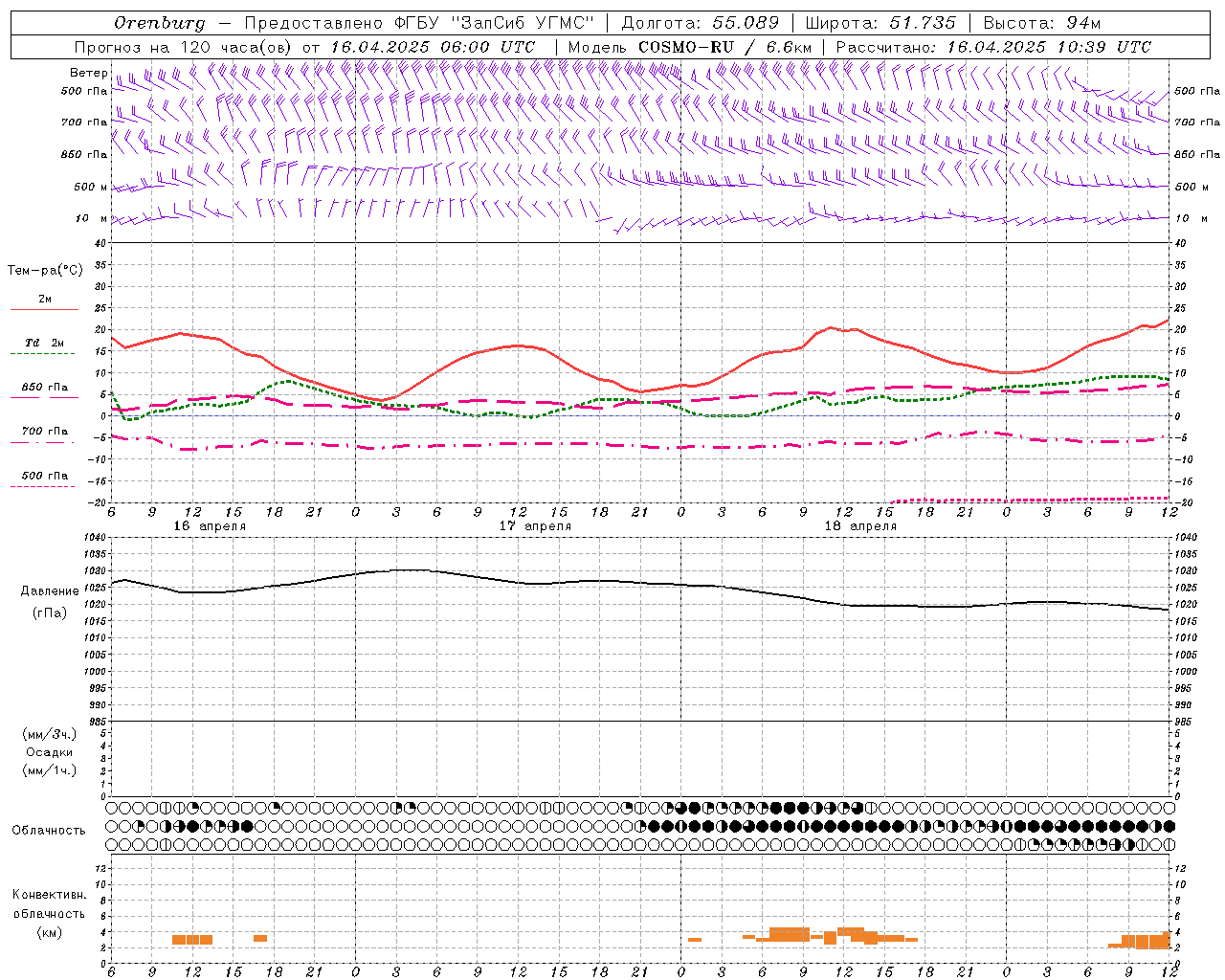Screen dimensions: 1225x980
Task: Click the Orenburg station title
Action: tap(159, 23)
